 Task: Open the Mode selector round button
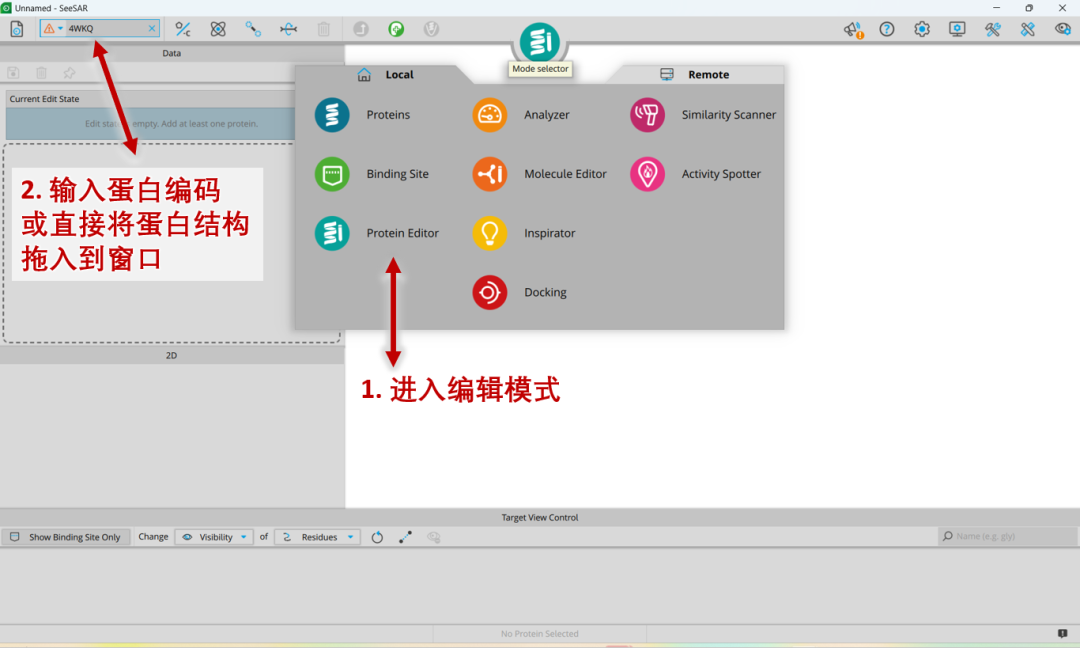[x=540, y=41]
